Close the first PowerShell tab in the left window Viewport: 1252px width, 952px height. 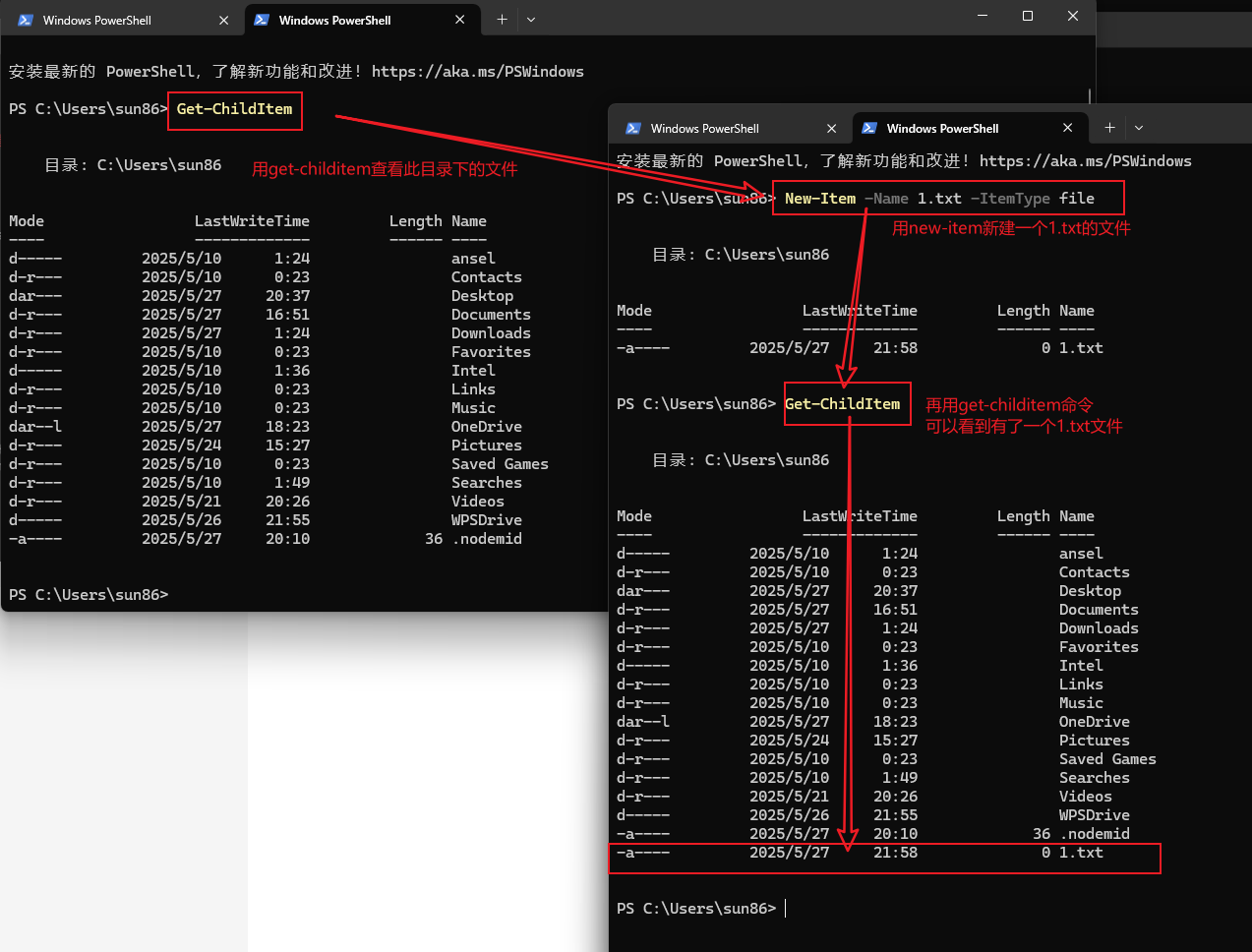[x=224, y=19]
